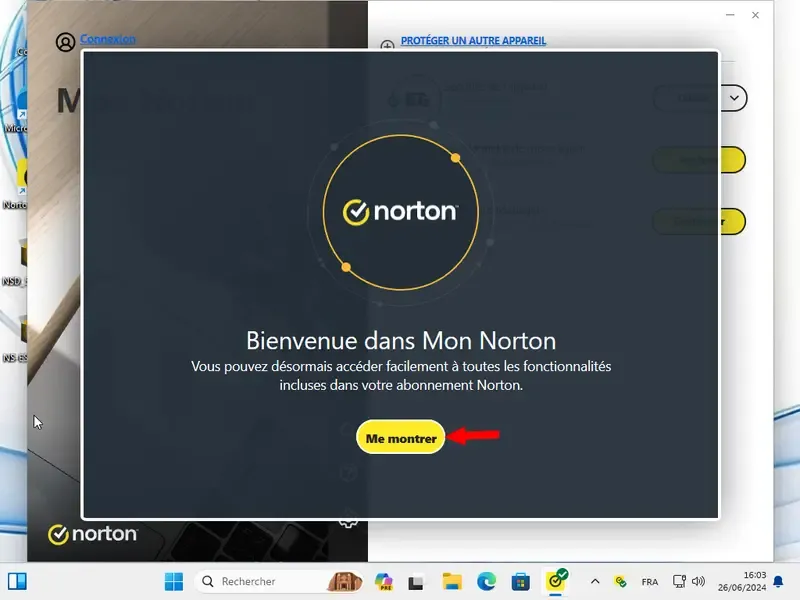Select the Norton app taskbar icon
The image size is (800, 600).
556,581
